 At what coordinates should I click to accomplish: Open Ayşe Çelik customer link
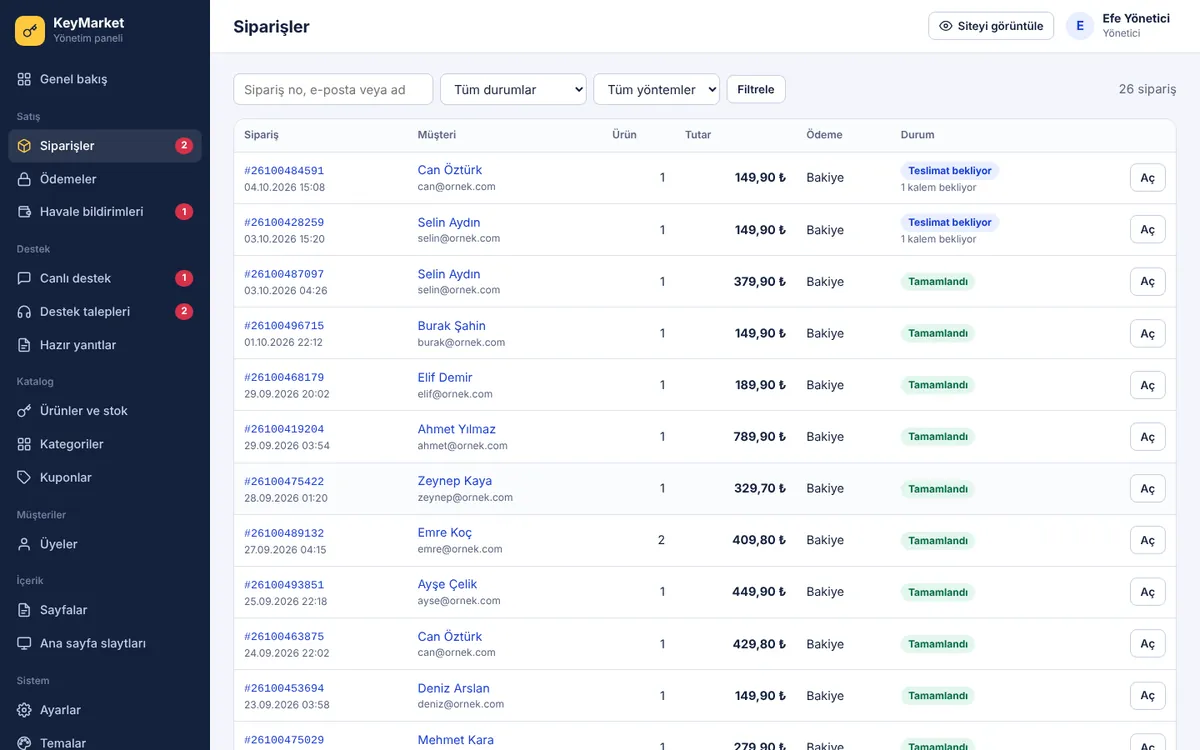447,584
